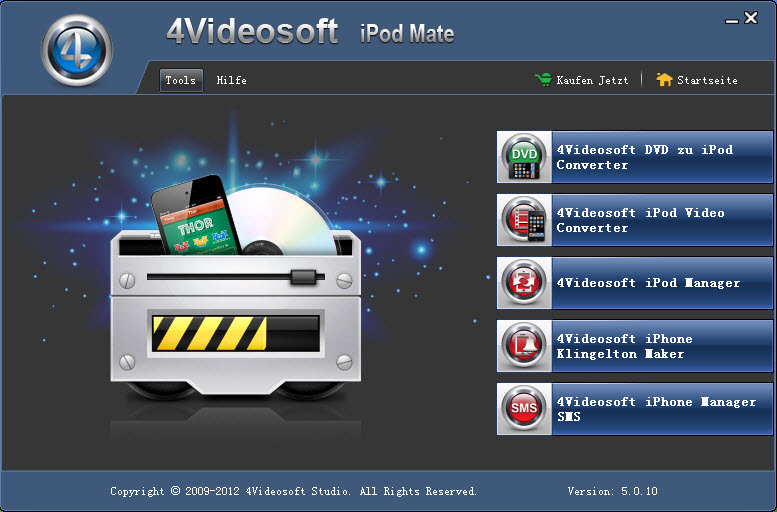The width and height of the screenshot is (777, 512).
Task: Start the 4Videosoft iPod Manager
Action: [x=648, y=283]
